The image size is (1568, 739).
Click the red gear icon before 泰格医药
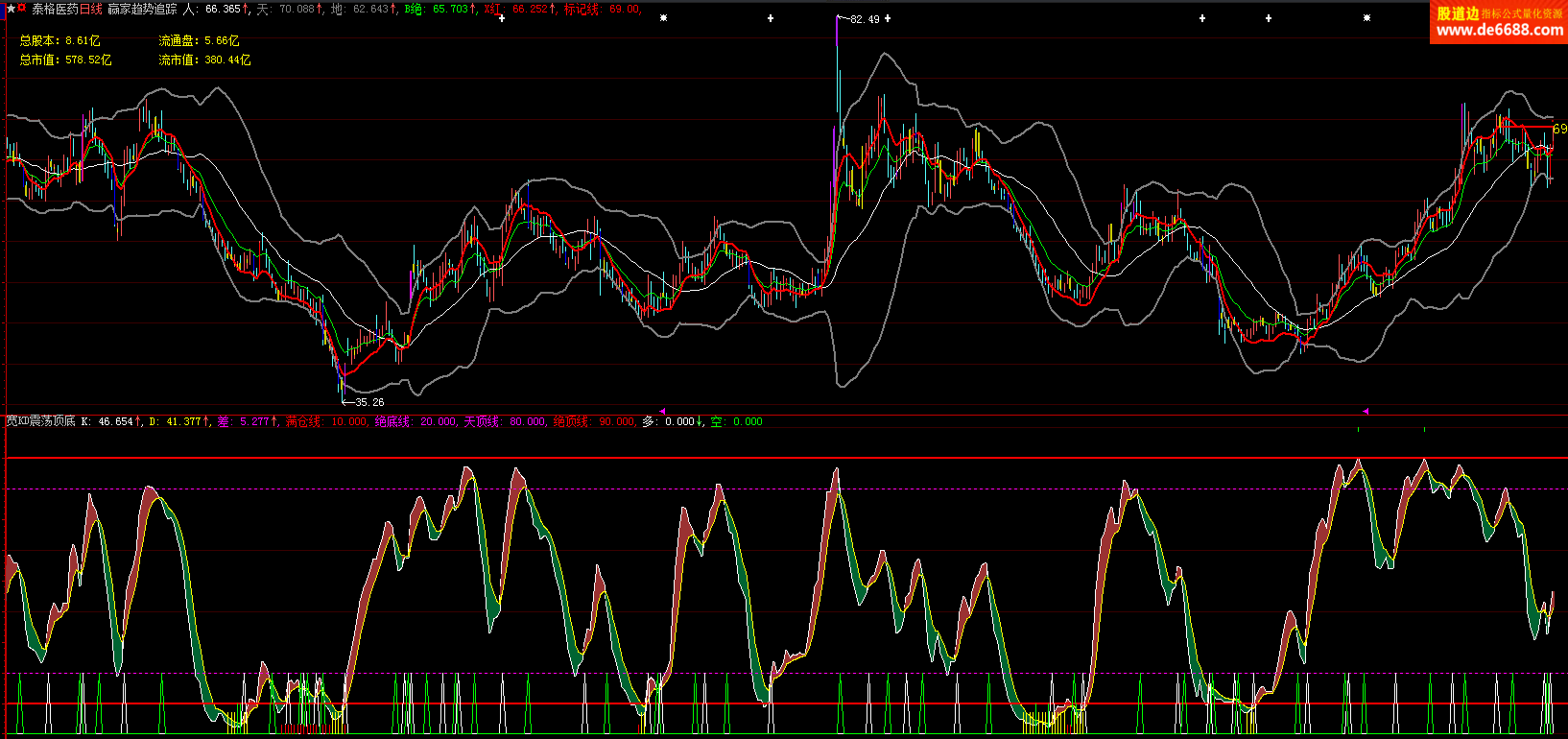[22, 9]
